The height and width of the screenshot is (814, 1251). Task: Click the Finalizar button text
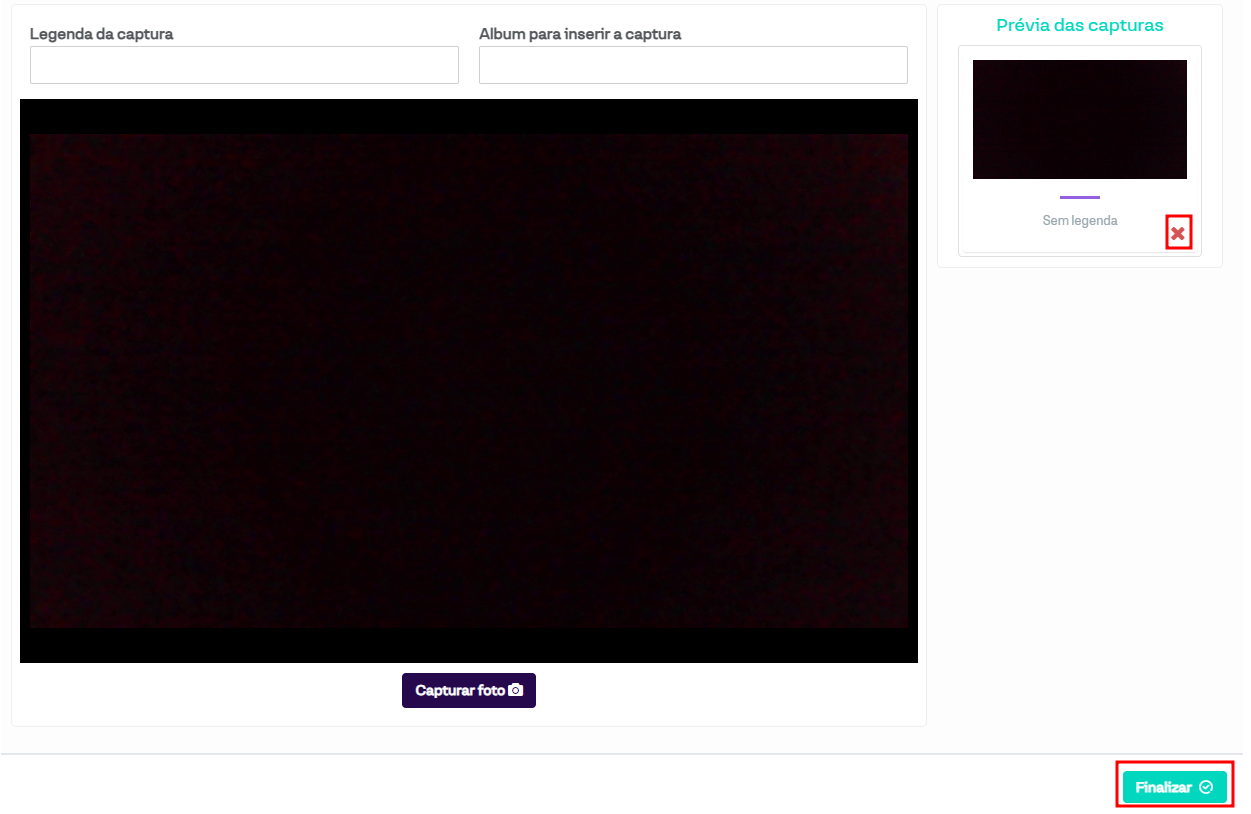point(1163,788)
